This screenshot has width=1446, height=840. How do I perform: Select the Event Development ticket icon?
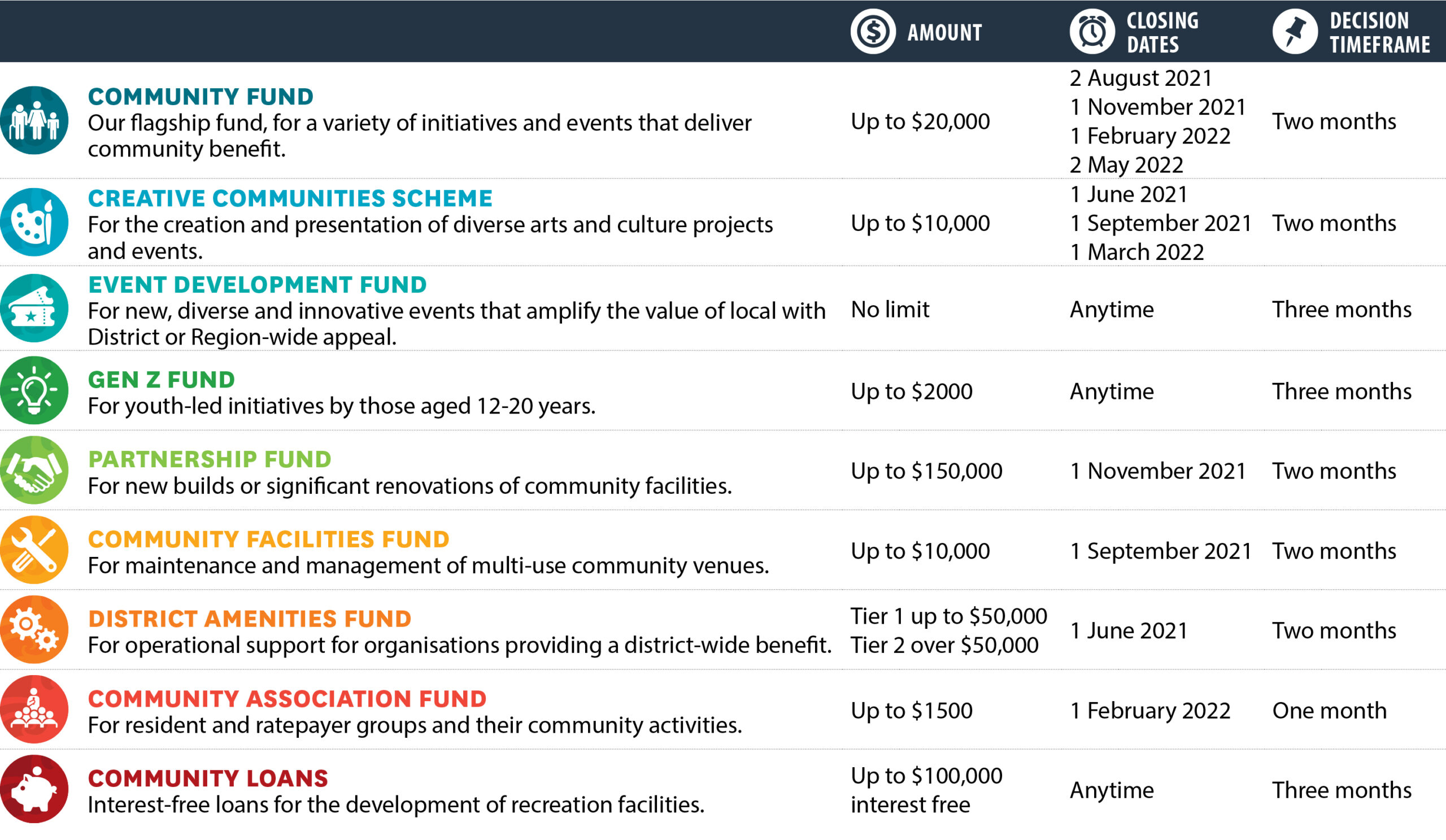pos(34,308)
